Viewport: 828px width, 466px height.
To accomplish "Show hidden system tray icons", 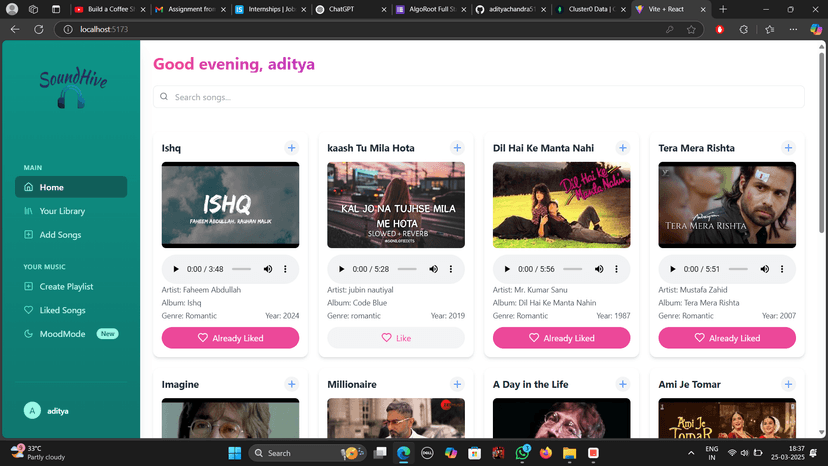I will coord(691,453).
